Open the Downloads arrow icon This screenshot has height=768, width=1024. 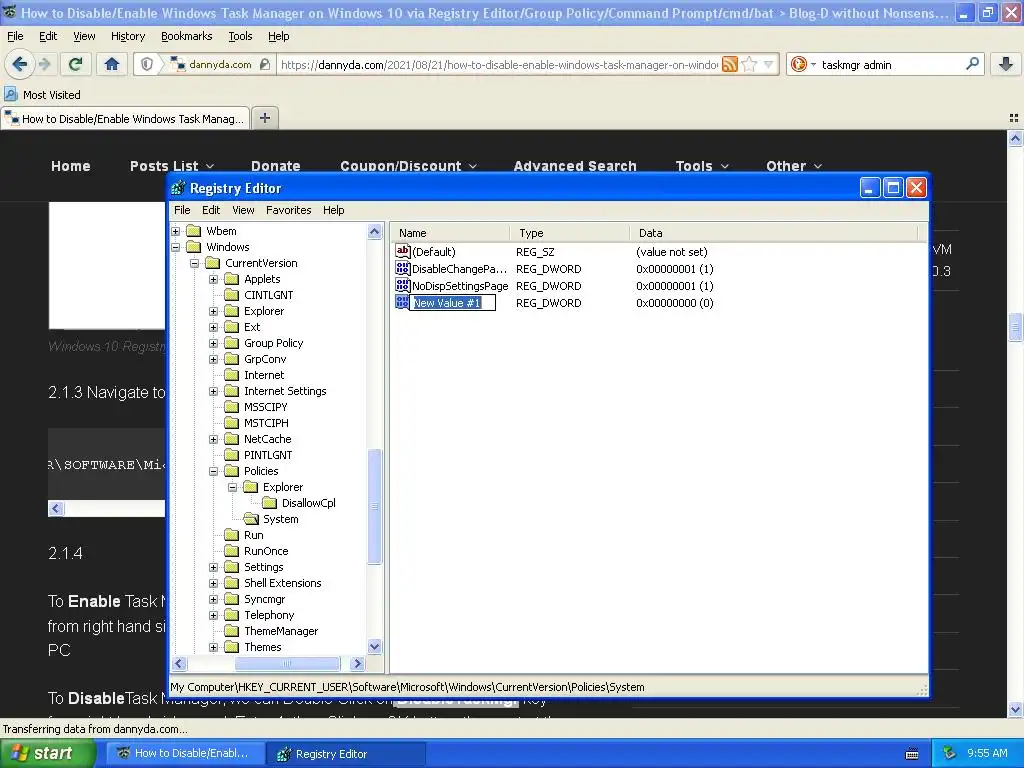(x=1006, y=64)
